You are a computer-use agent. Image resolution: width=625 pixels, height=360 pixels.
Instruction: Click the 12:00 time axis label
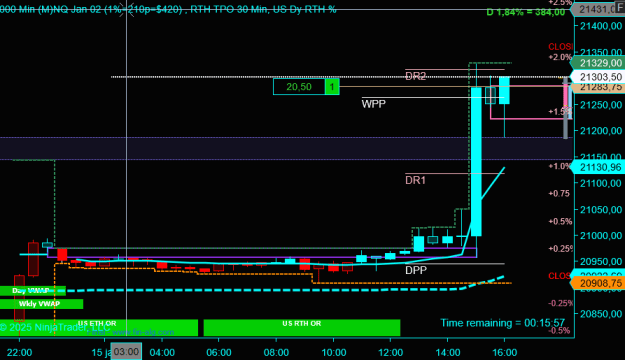391,352
